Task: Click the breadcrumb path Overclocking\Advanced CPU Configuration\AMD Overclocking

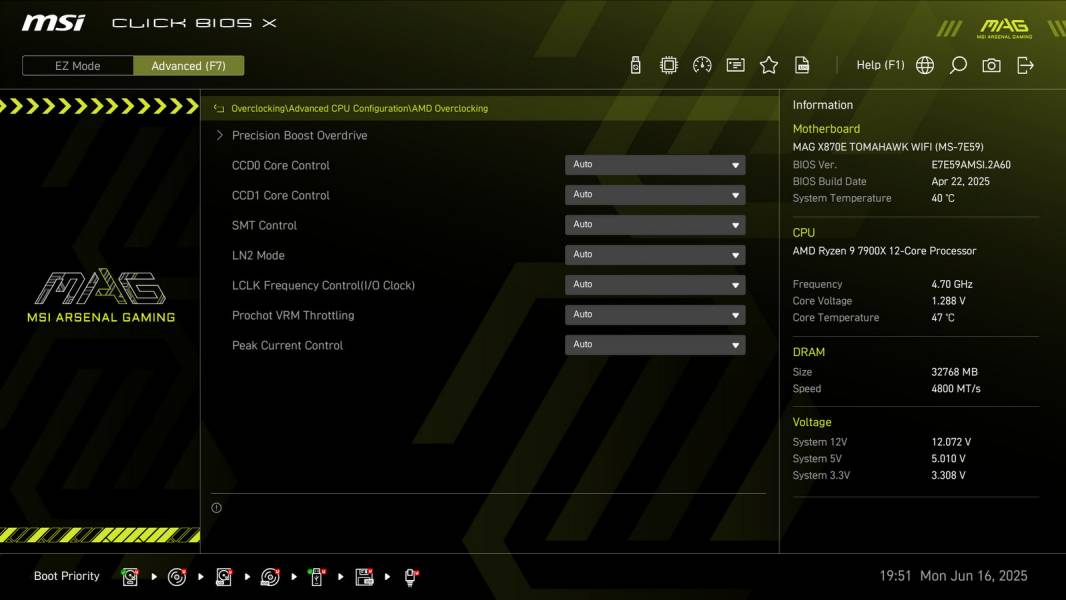Action: (x=360, y=109)
